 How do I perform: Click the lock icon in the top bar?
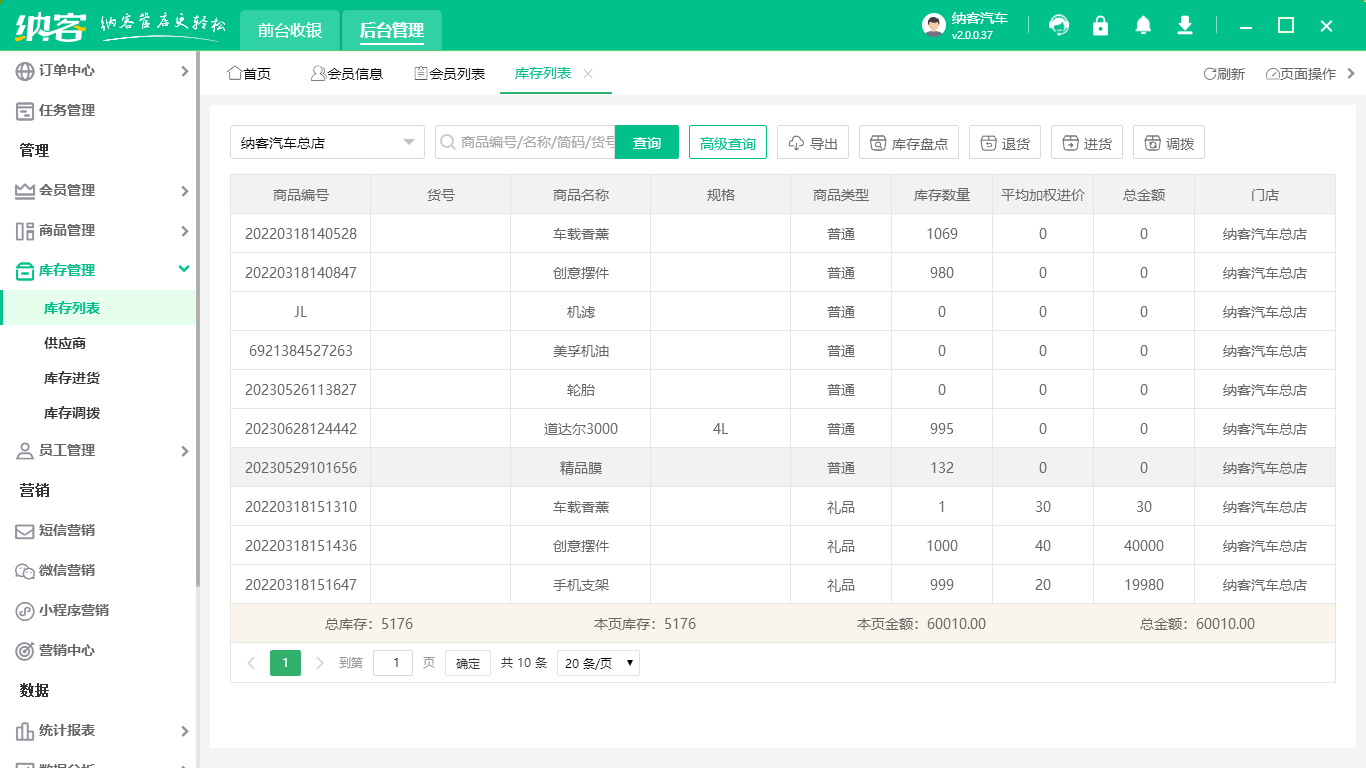click(1100, 25)
